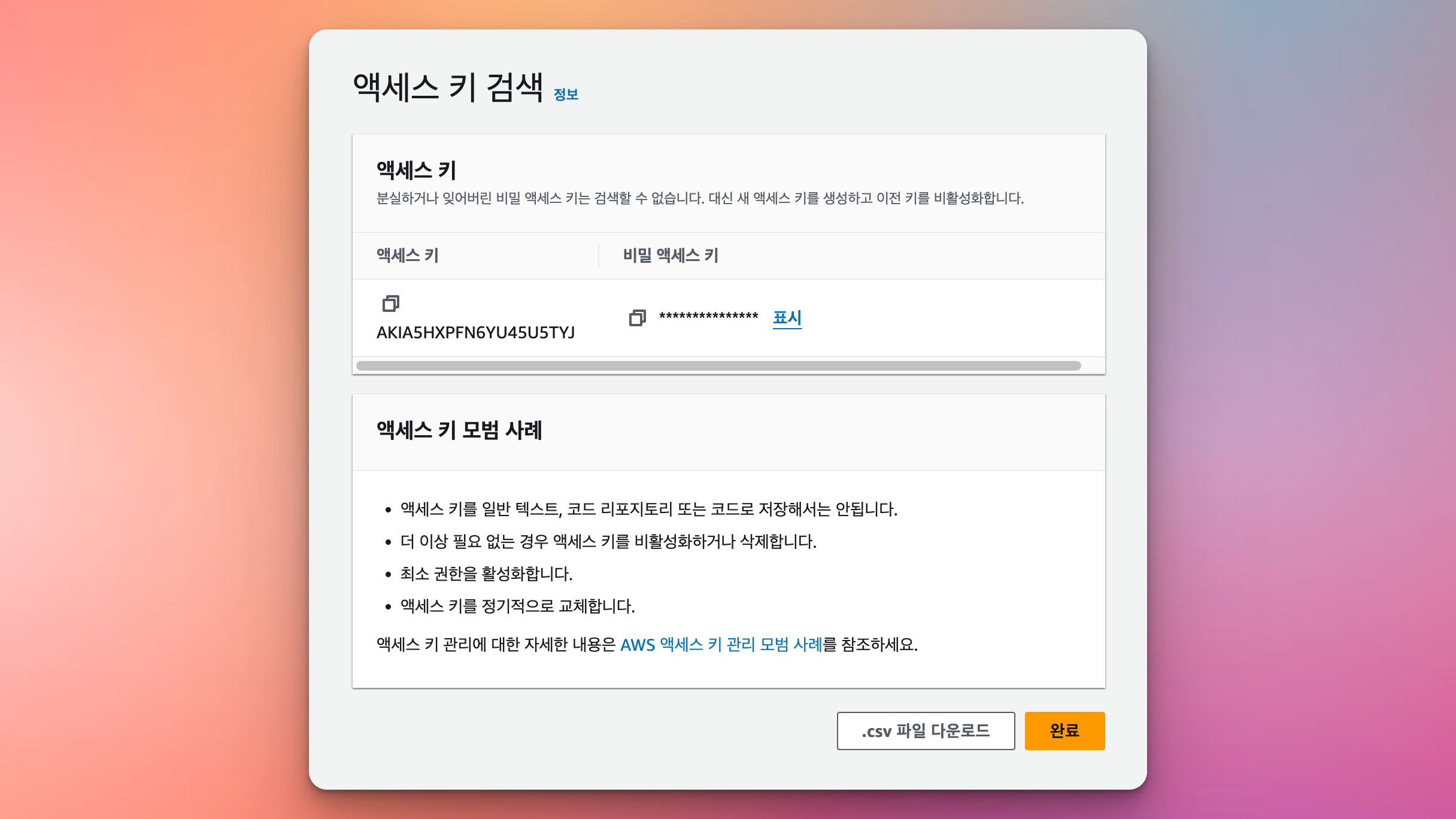Click the 액세스 키 column header

click(x=408, y=256)
